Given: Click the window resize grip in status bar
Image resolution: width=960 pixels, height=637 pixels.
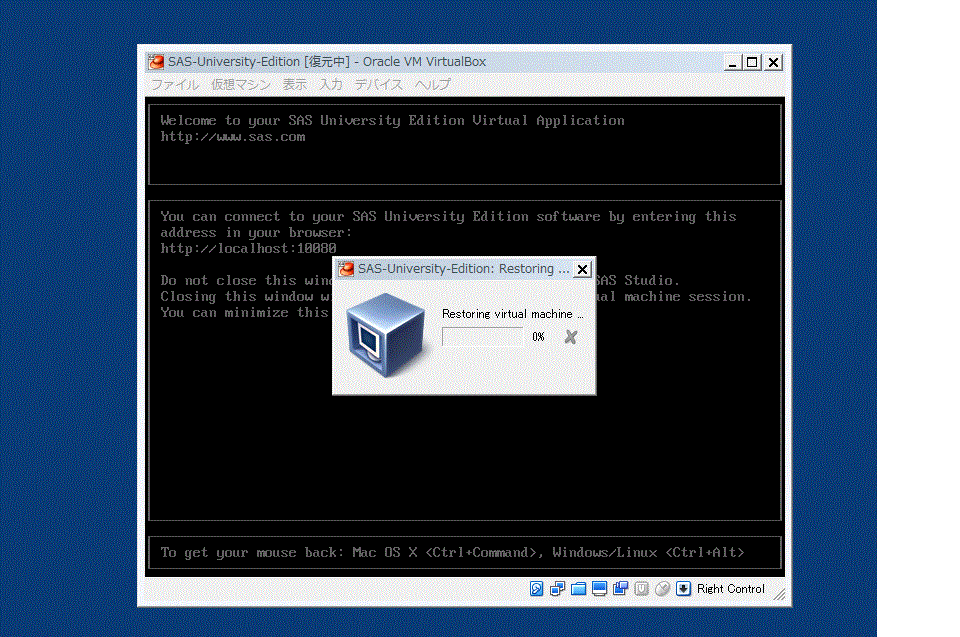Looking at the screenshot, I should click(x=779, y=594).
